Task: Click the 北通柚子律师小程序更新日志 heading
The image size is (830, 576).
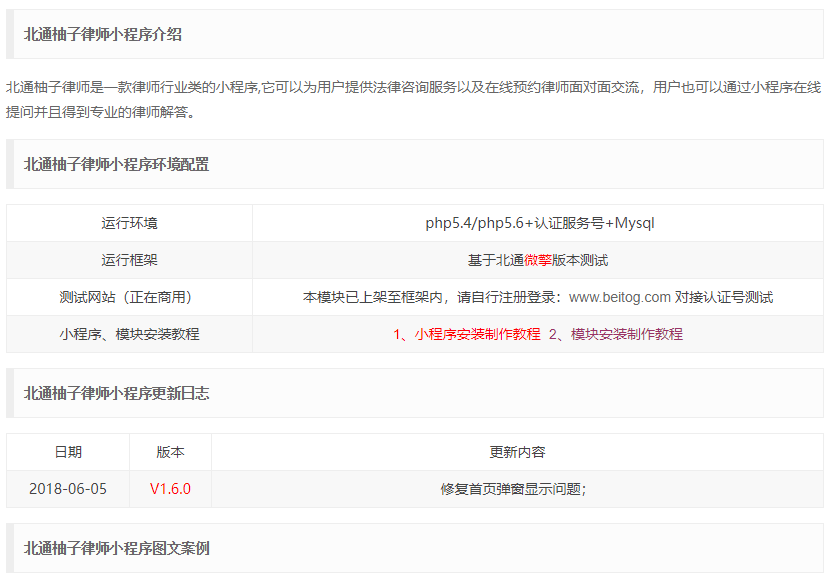Action: tap(116, 393)
